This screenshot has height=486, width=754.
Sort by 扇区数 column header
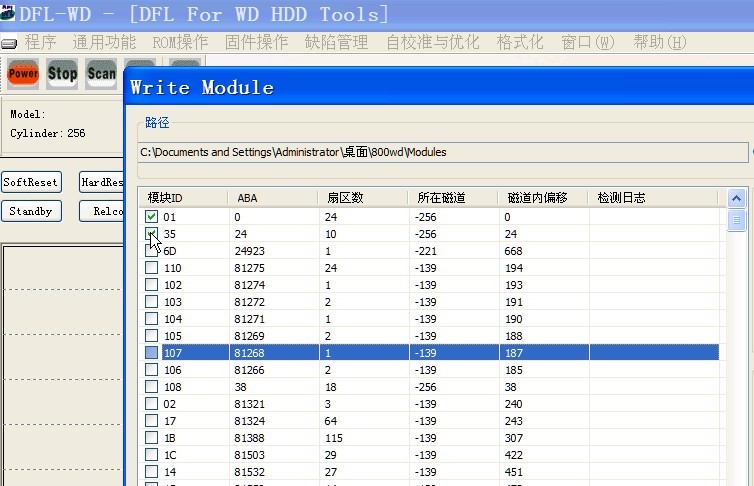[x=363, y=198]
